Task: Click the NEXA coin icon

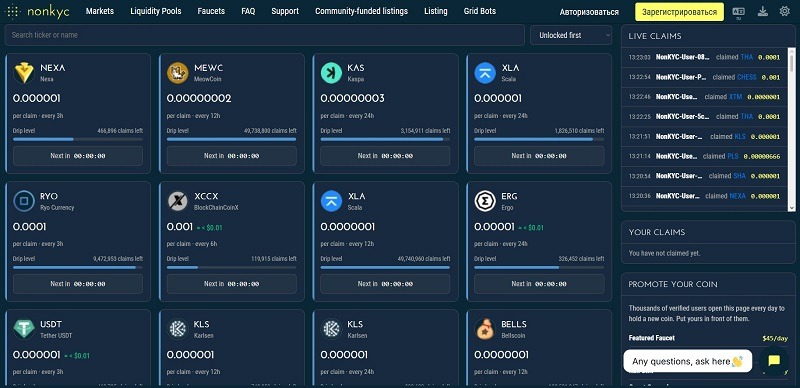Action: tap(24, 73)
